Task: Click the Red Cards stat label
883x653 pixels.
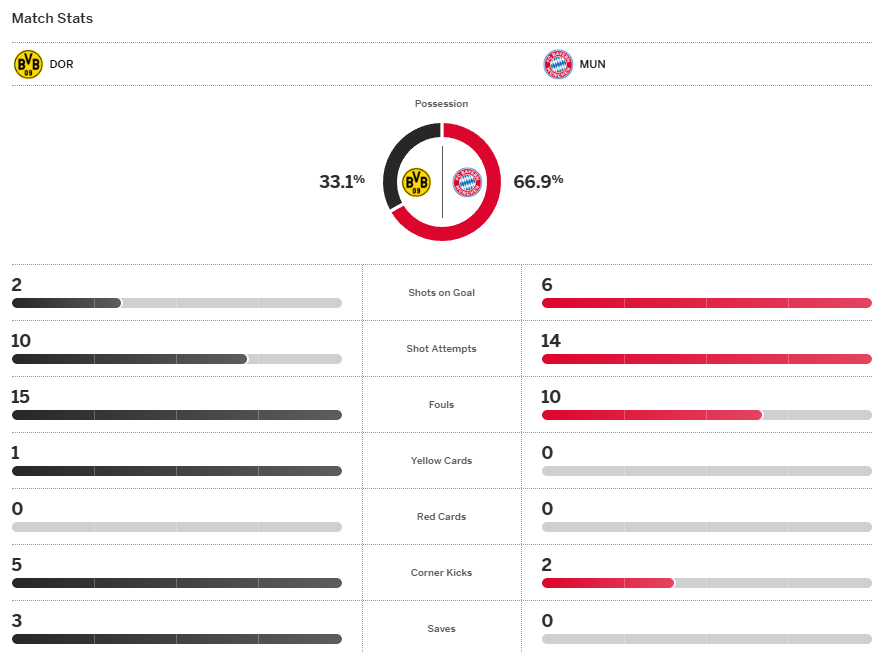Action: pyautogui.click(x=441, y=517)
